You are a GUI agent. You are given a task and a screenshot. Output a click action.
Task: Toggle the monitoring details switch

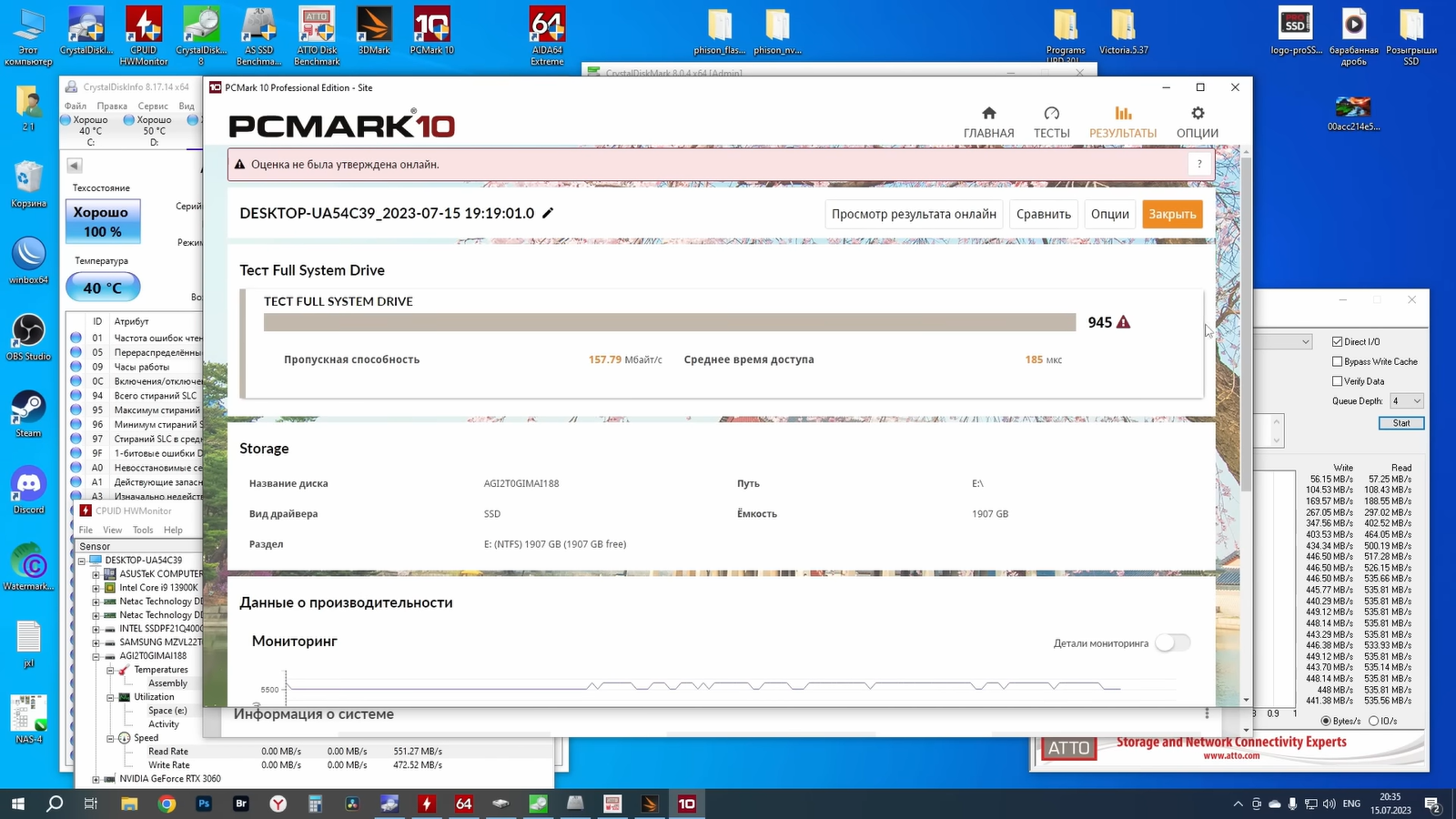(1172, 643)
